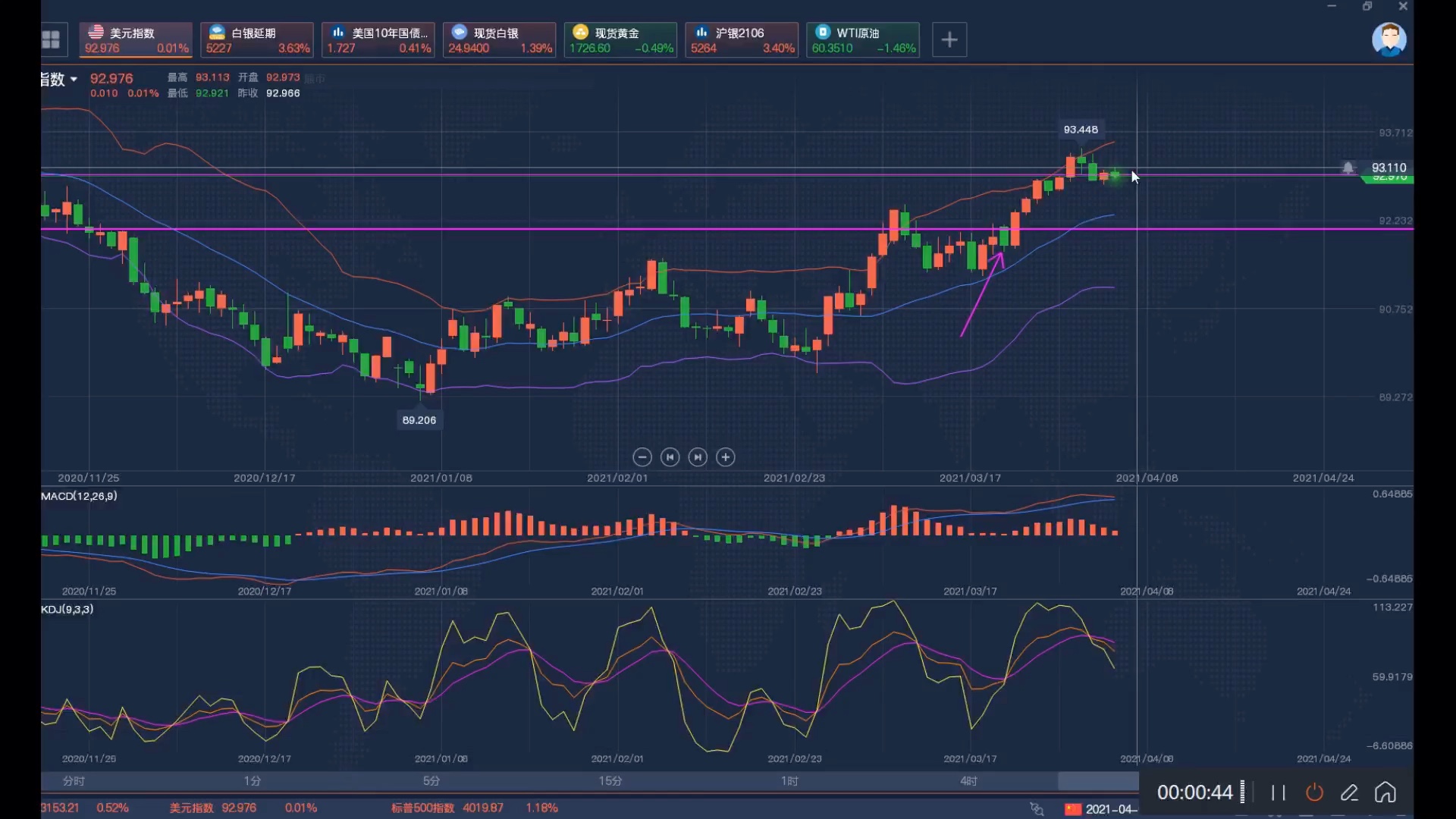The width and height of the screenshot is (1456, 819).
Task: Select the 分时 timeframe option
Action: [74, 780]
